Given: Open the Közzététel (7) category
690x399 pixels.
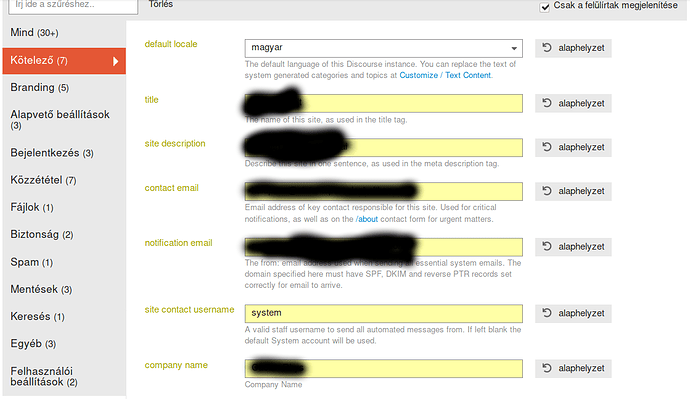Looking at the screenshot, I should [64, 180].
